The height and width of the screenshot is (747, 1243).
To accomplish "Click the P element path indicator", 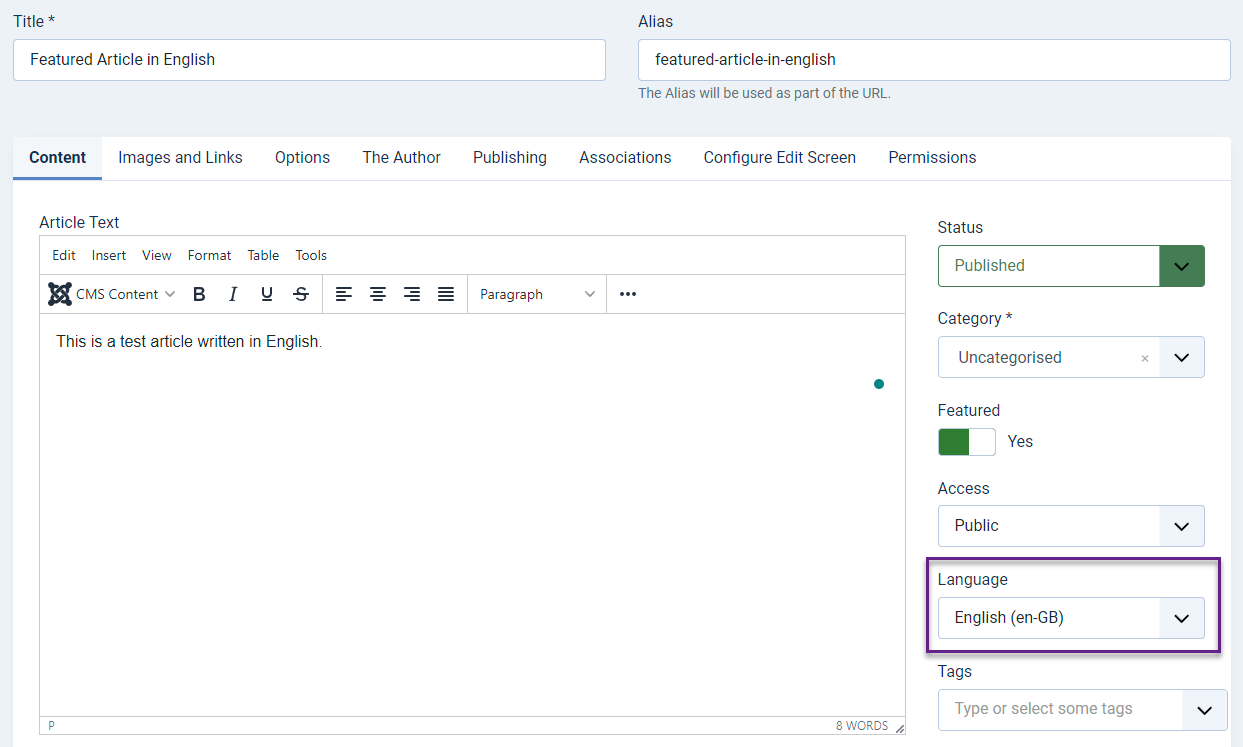I will (x=51, y=726).
